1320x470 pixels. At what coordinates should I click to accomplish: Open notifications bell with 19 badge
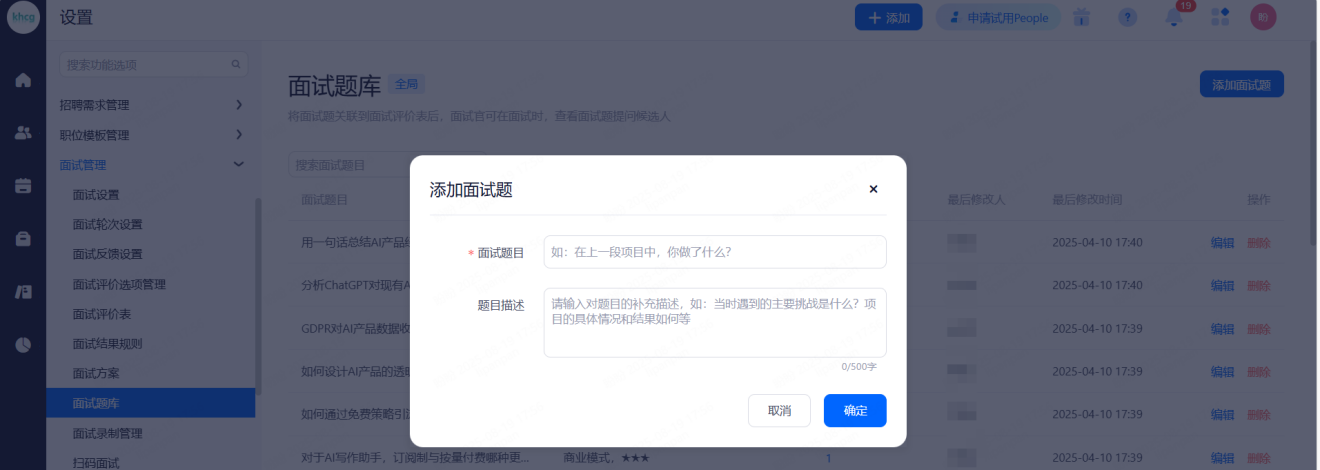click(x=1175, y=18)
